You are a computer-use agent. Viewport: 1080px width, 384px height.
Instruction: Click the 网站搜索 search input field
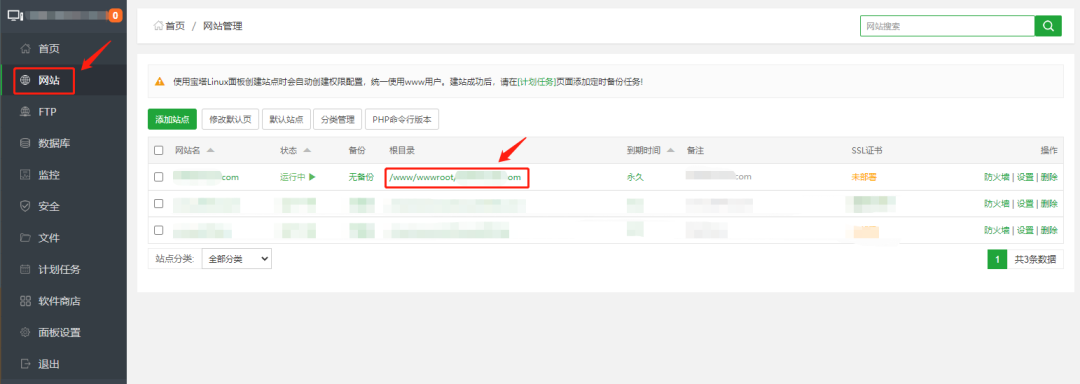pyautogui.click(x=947, y=26)
